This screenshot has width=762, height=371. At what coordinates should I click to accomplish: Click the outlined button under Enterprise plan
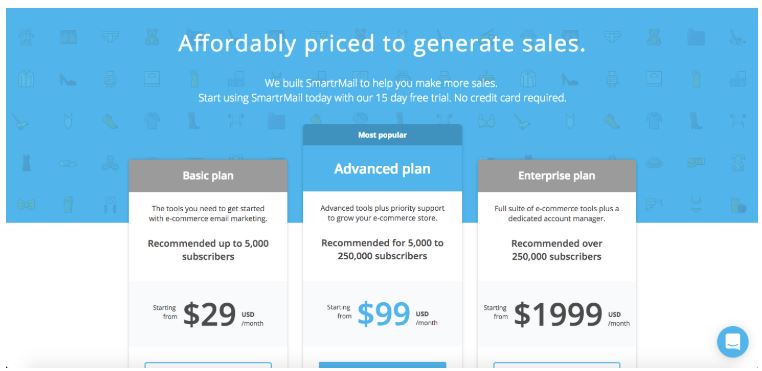pos(556,365)
